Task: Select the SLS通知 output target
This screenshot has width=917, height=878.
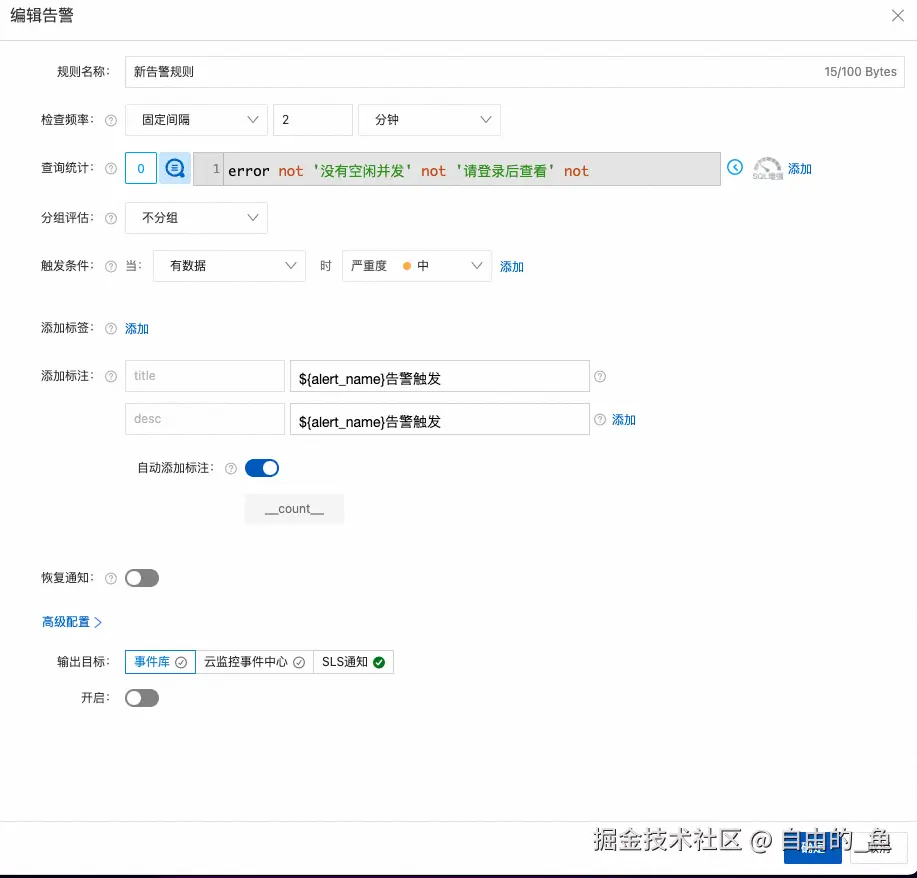Action: click(353, 662)
